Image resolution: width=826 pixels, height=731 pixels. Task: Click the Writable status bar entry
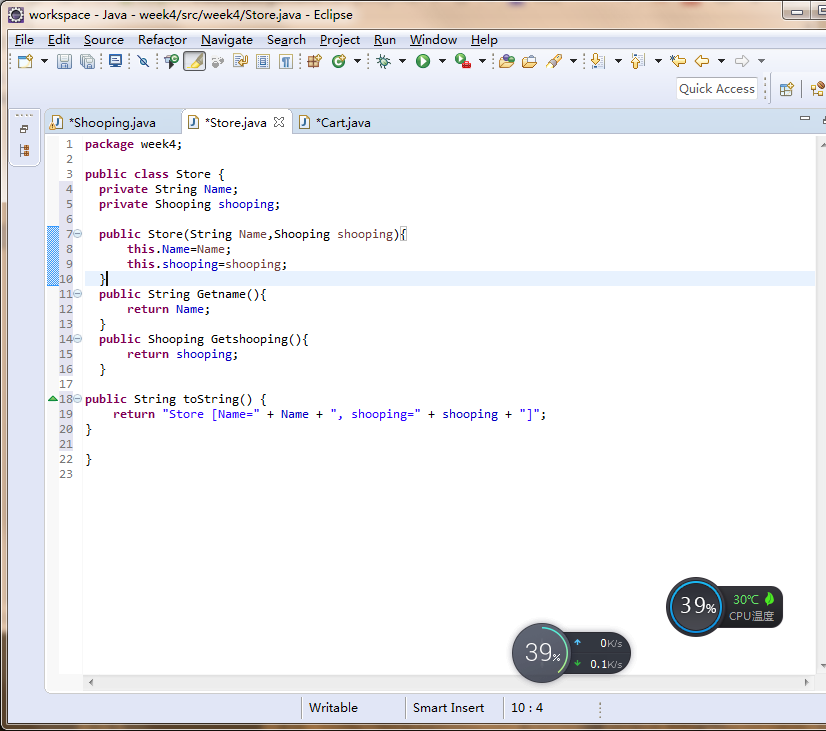(333, 708)
